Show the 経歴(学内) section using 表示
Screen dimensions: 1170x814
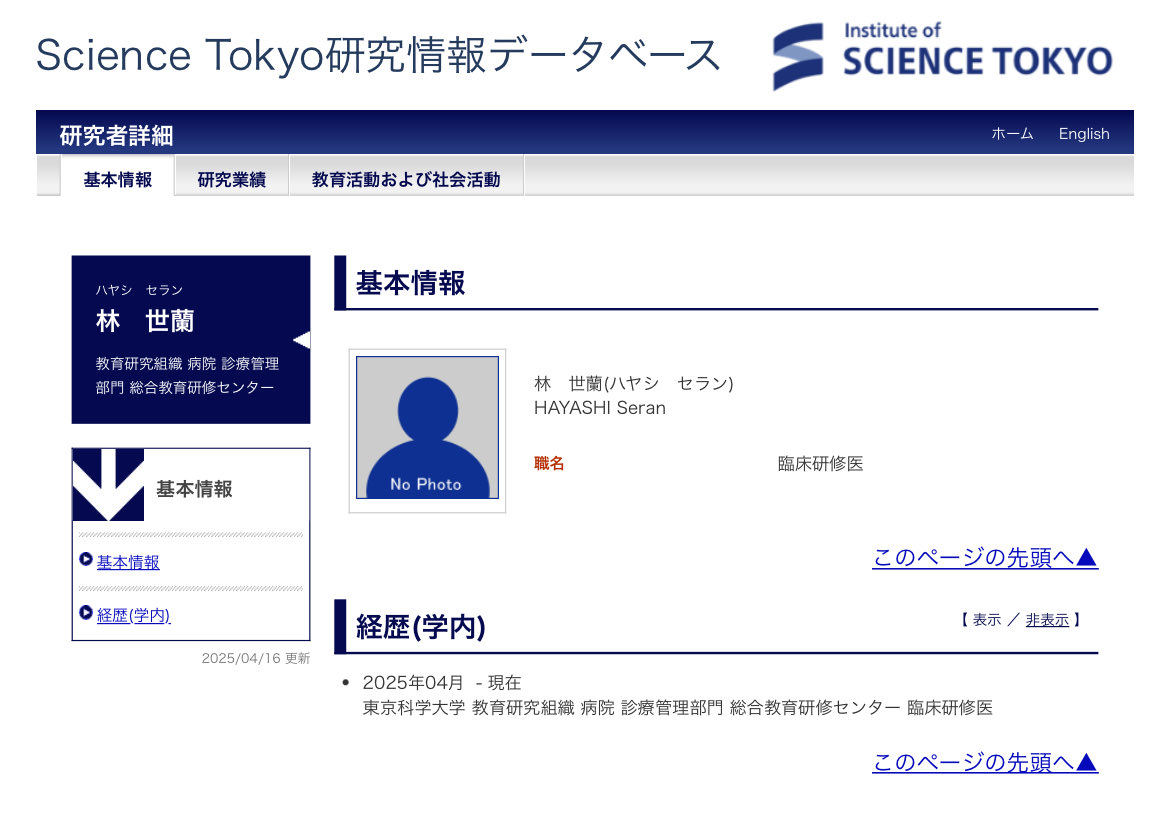pyautogui.click(x=985, y=619)
